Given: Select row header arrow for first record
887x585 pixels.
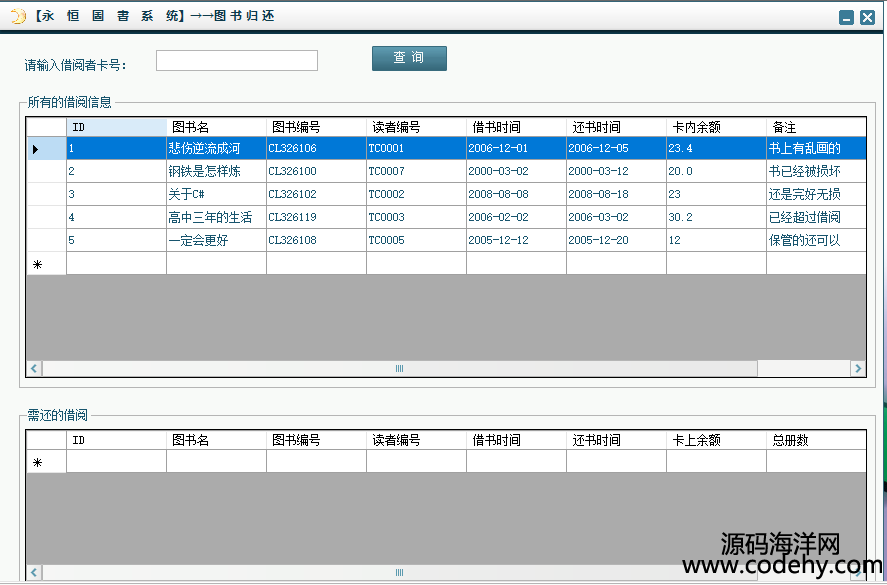Looking at the screenshot, I should click(37, 149).
